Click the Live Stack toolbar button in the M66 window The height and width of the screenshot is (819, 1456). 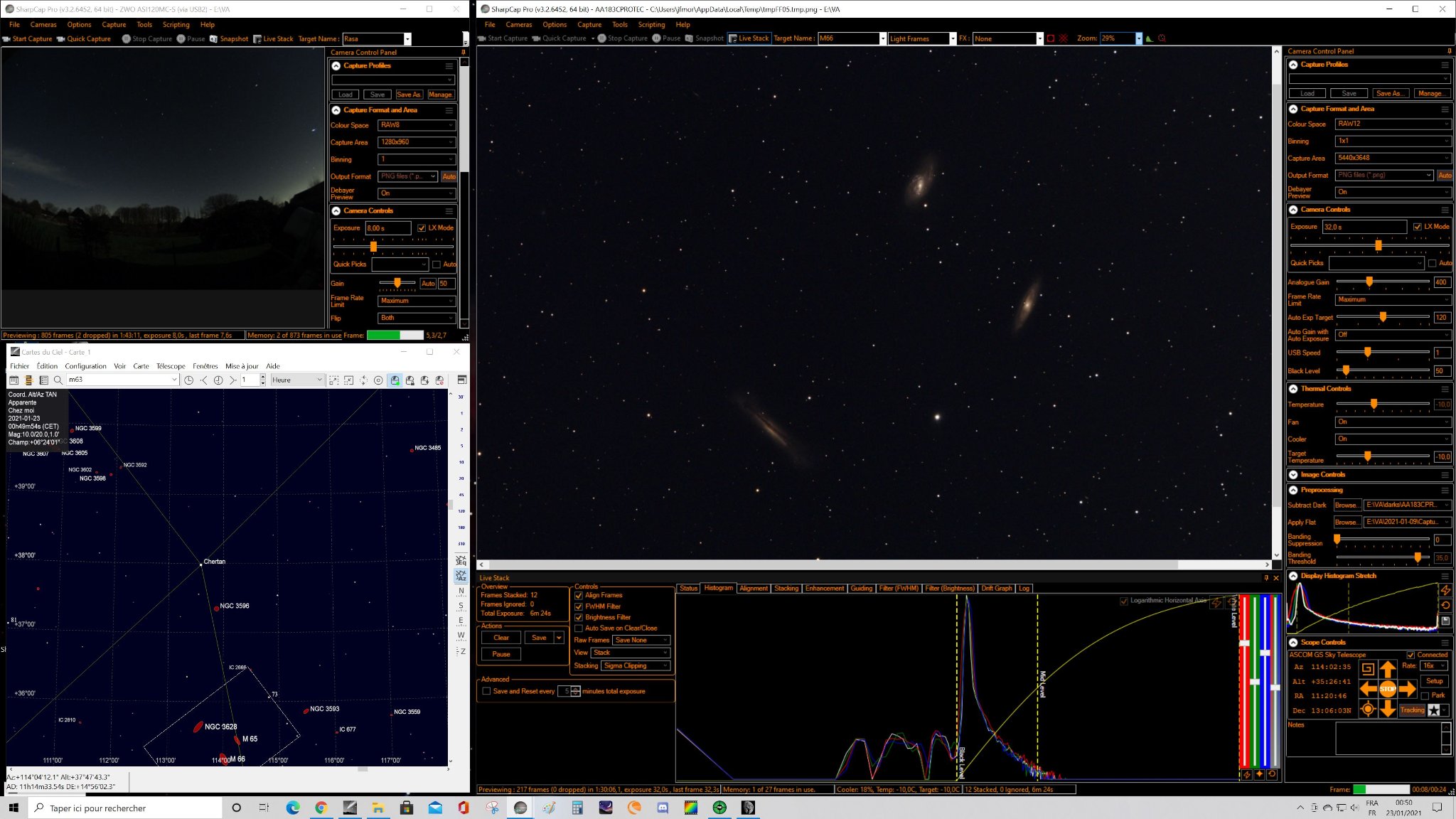point(749,38)
